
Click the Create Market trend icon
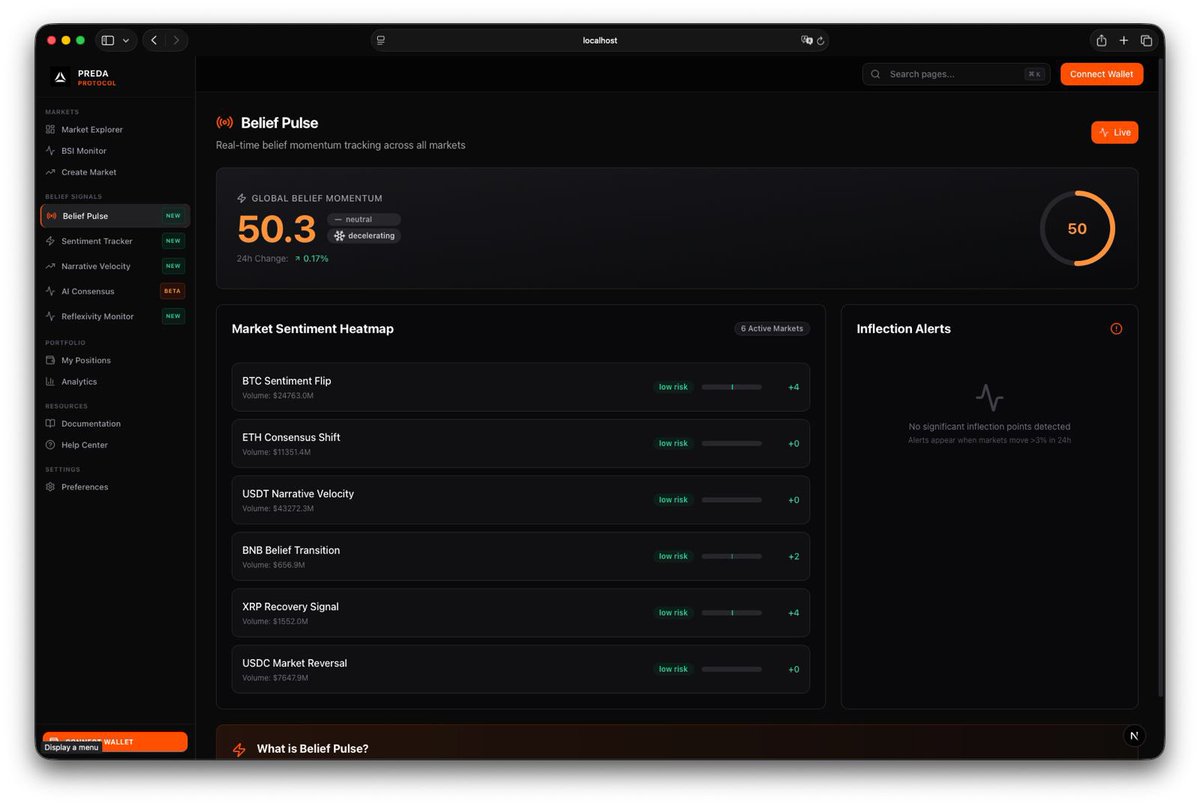click(51, 172)
